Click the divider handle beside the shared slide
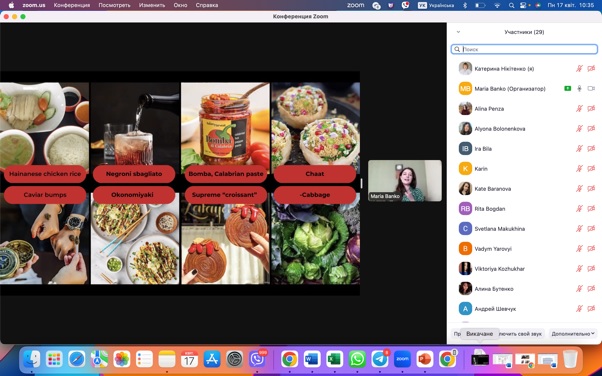Image resolution: width=602 pixels, height=376 pixels. pos(362,183)
